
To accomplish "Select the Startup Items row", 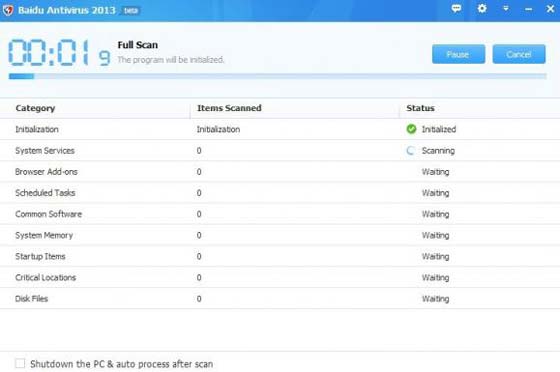I will coord(280,256).
